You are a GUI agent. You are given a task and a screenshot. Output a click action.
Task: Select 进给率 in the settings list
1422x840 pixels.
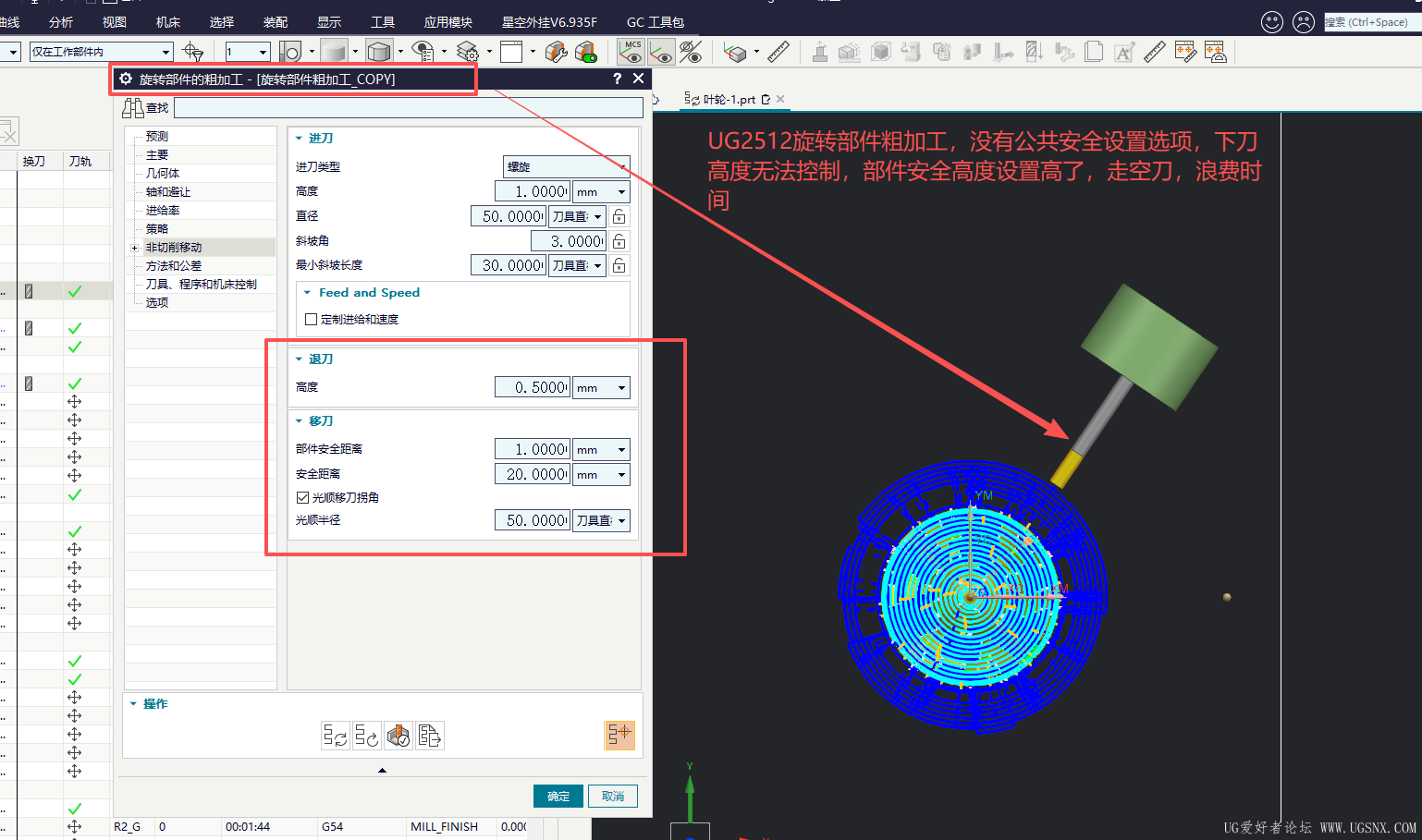point(163,211)
